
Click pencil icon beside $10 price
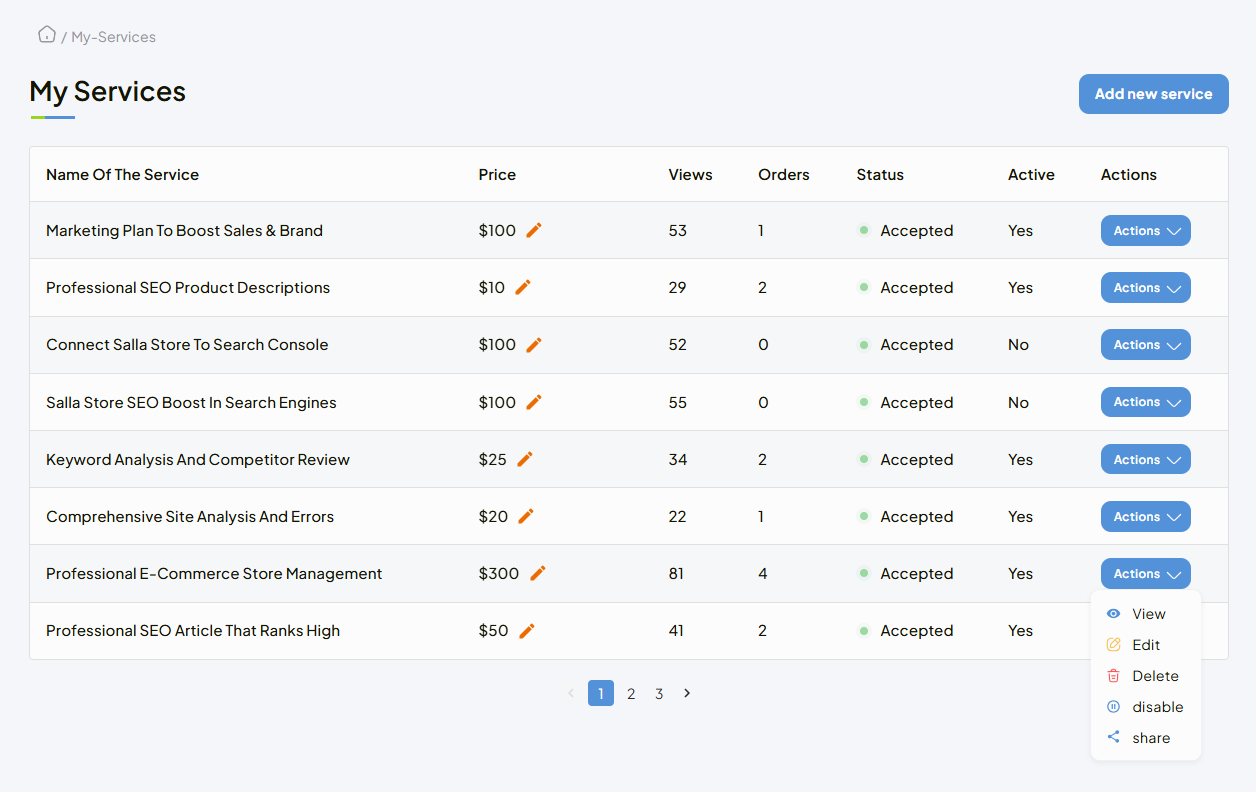click(523, 287)
